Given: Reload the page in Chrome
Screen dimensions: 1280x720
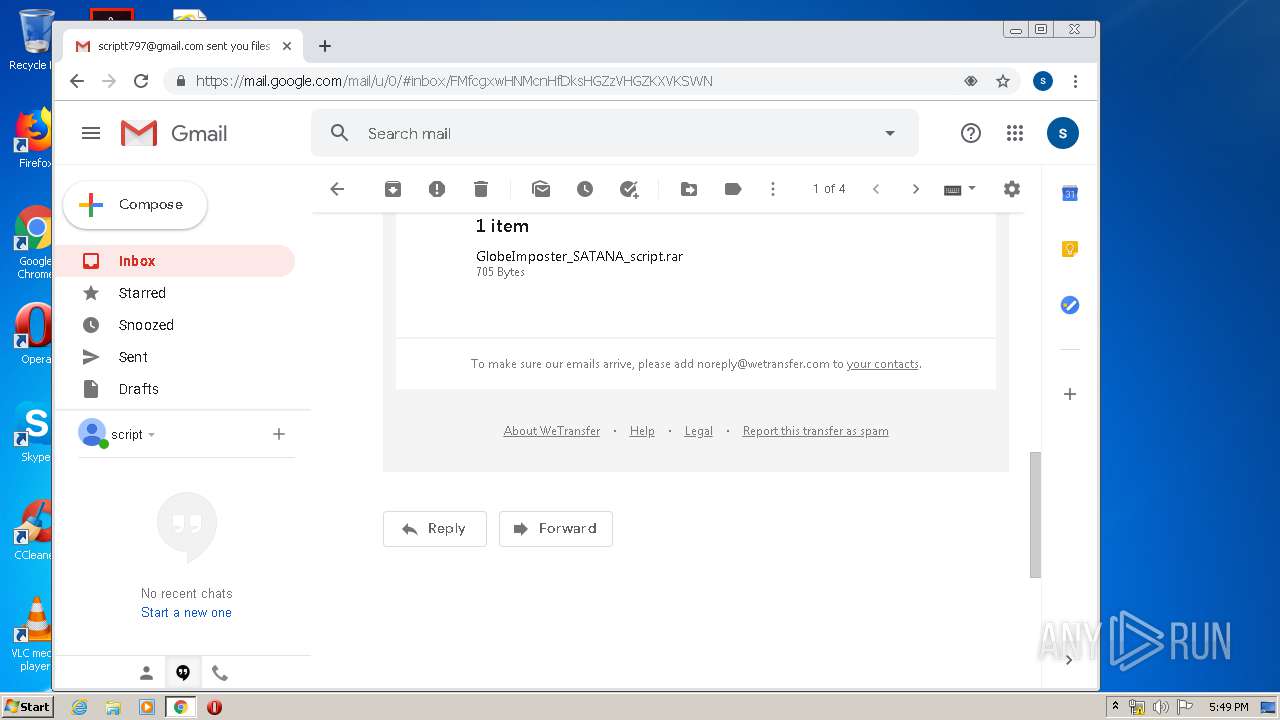Looking at the screenshot, I should coord(141,81).
